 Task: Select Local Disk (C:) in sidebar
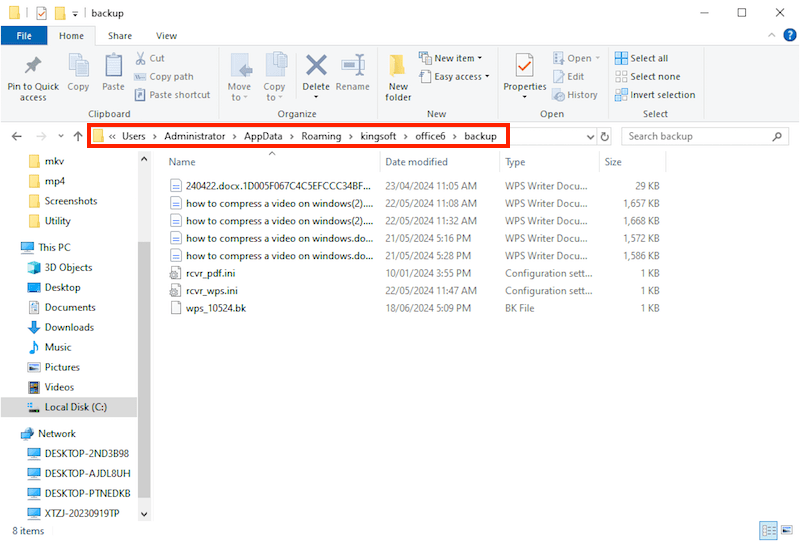coord(69,407)
